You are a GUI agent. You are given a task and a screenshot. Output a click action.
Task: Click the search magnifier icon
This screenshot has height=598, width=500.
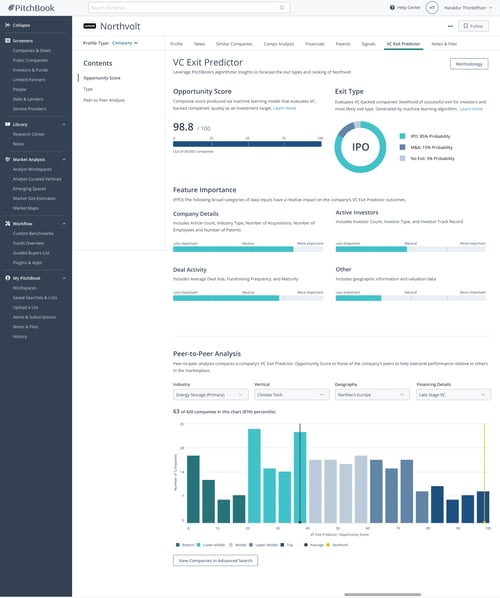pyautogui.click(x=282, y=8)
